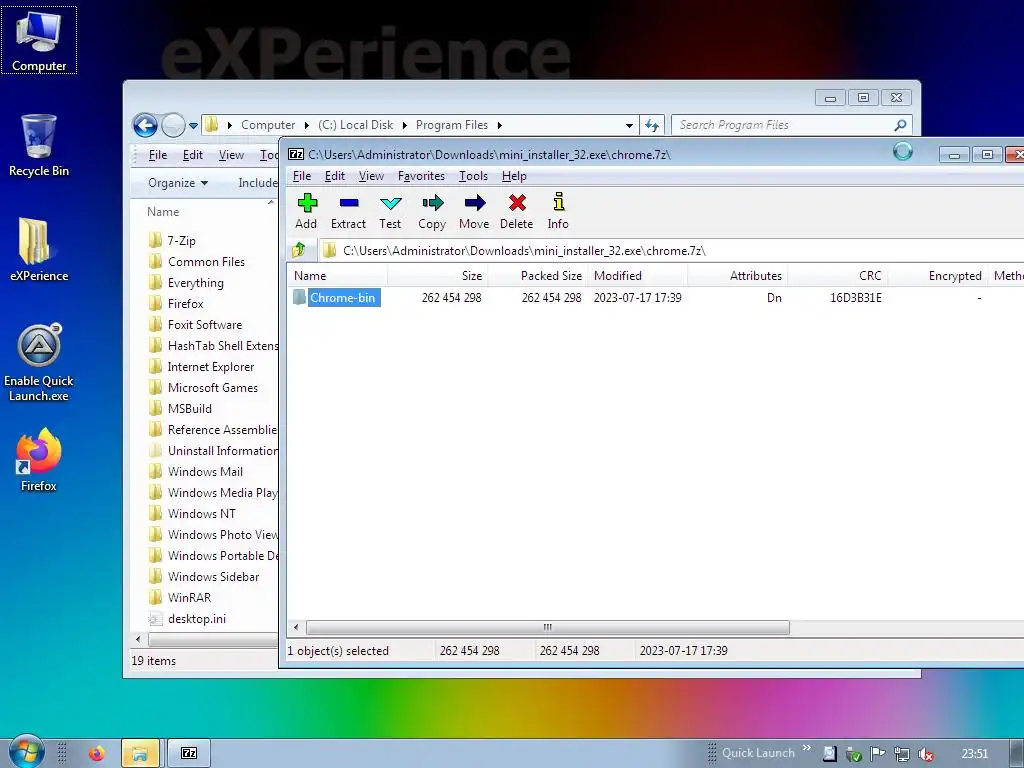Sort 7-Zip list by Attributes column
This screenshot has height=768, width=1024.
coord(737,276)
